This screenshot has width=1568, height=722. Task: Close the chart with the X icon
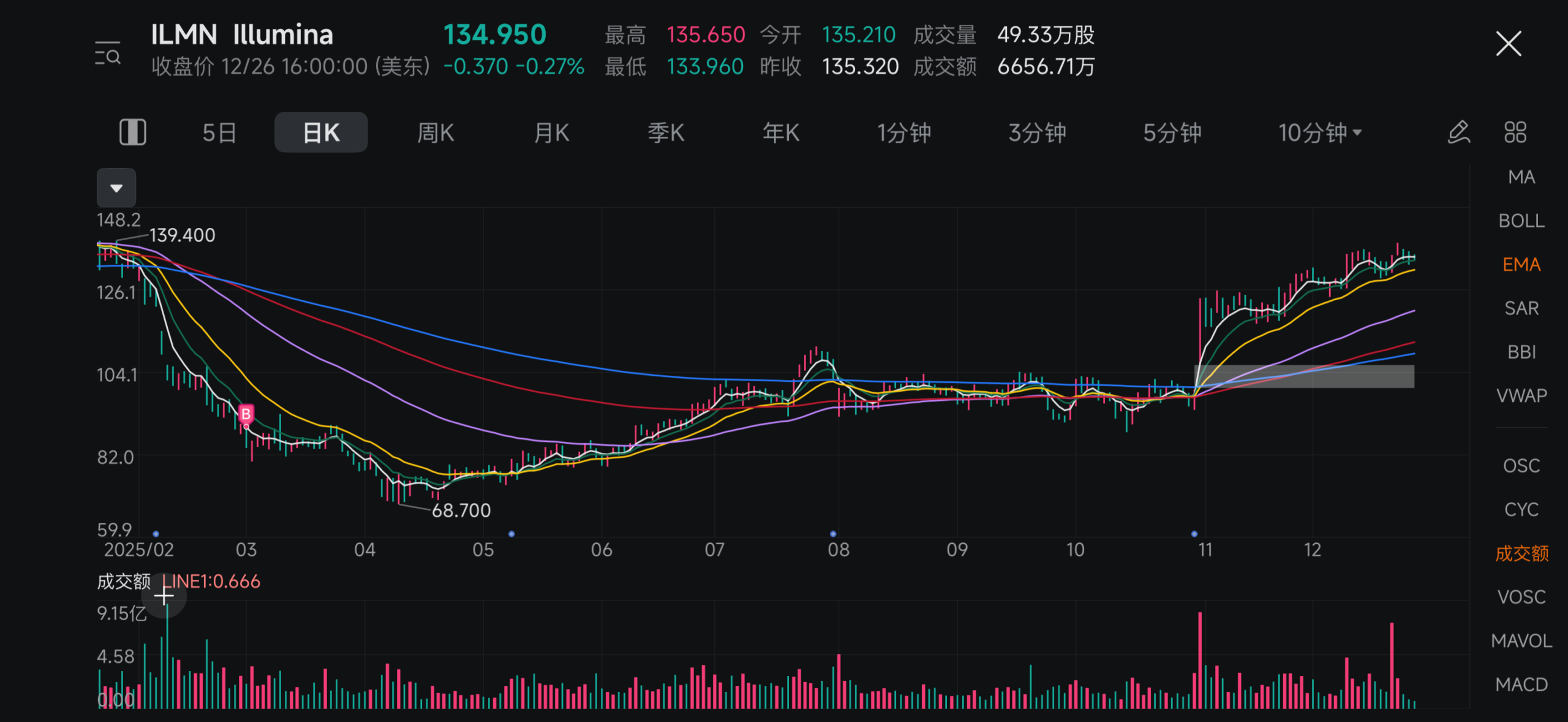pyautogui.click(x=1508, y=44)
